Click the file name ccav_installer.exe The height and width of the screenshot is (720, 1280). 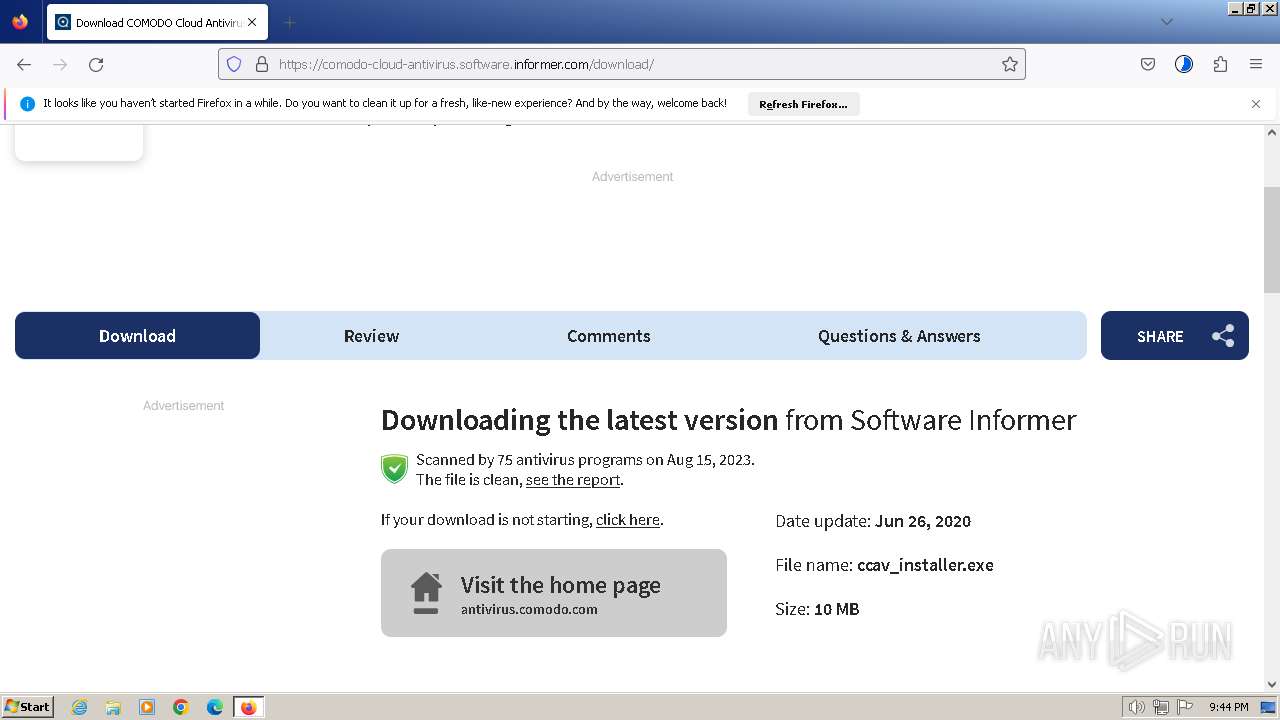click(x=925, y=565)
